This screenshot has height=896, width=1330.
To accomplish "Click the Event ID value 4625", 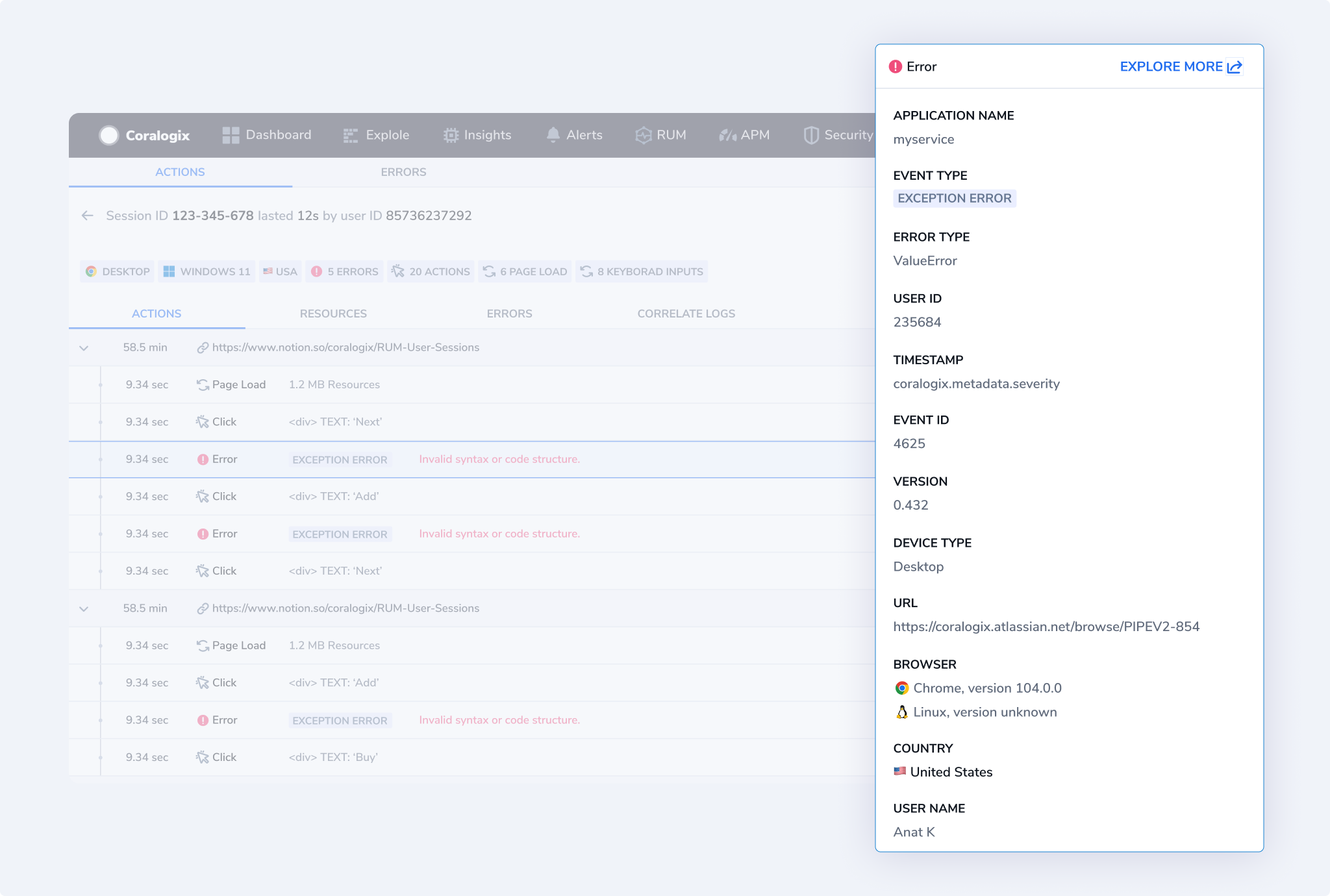I will coord(909,444).
